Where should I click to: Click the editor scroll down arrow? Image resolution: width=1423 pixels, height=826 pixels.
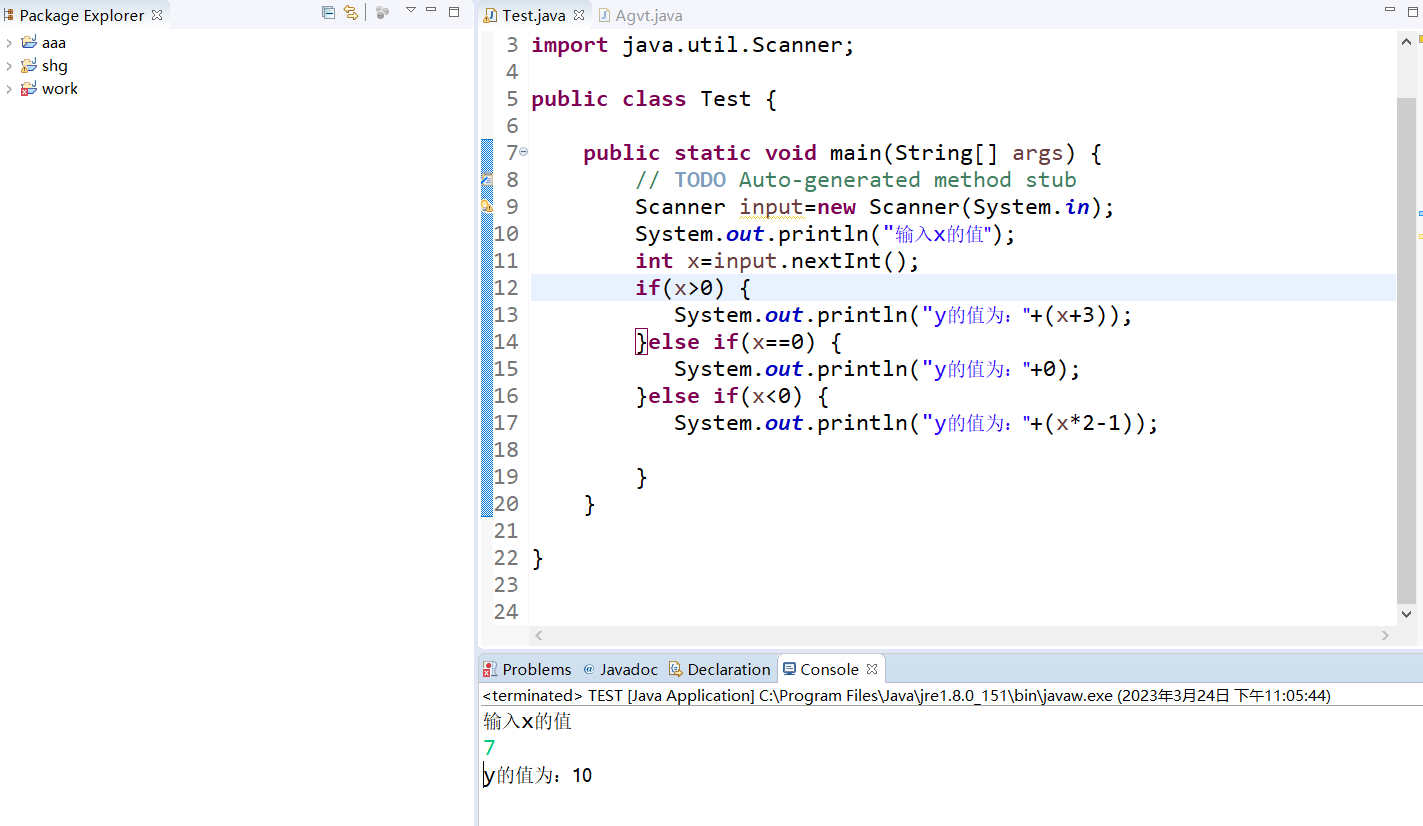point(1406,614)
